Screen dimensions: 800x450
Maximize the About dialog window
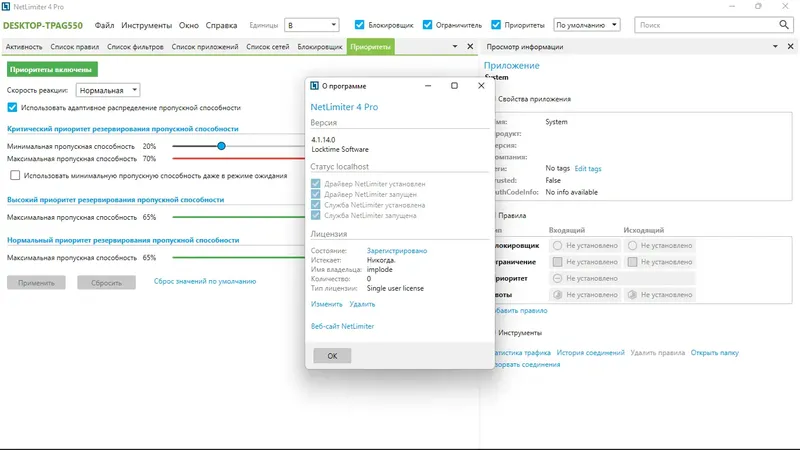[454, 86]
